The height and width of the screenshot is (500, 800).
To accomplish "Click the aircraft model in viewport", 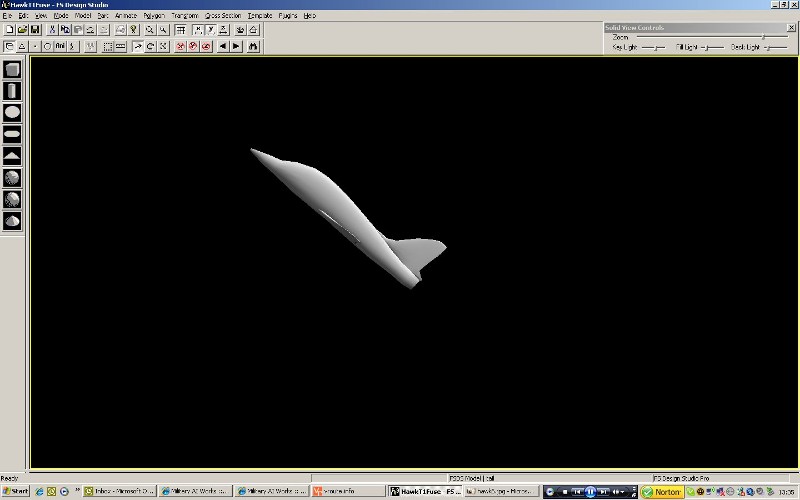I will (x=347, y=217).
